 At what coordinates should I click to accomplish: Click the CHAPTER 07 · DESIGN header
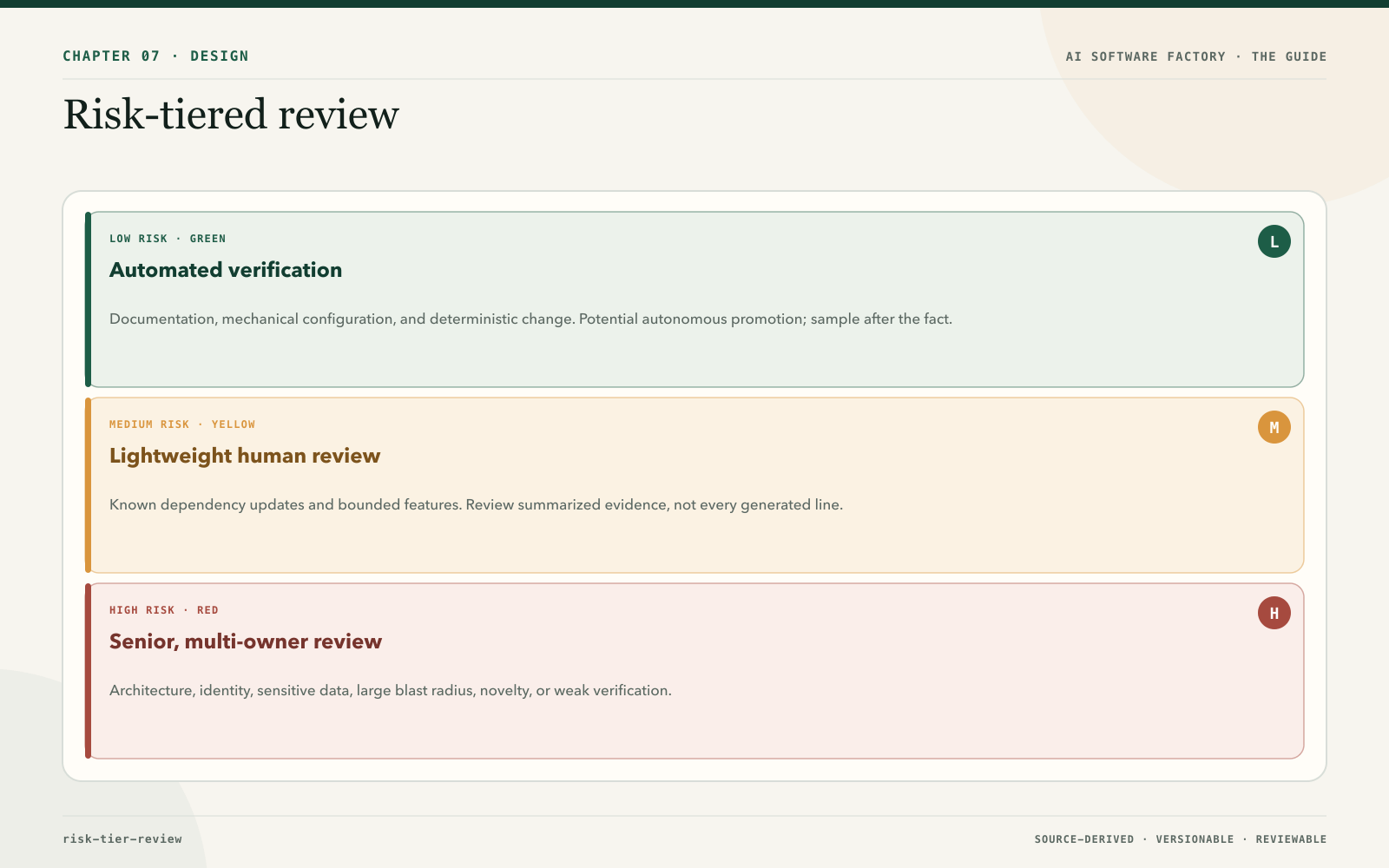pos(155,56)
